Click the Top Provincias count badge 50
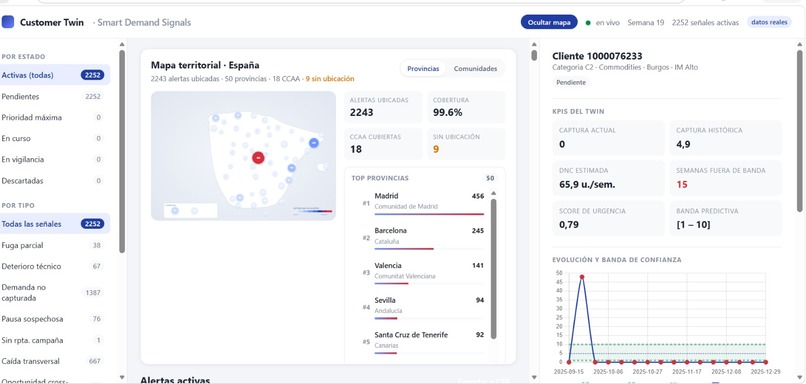Screen dimensions: 806x384 (490, 178)
